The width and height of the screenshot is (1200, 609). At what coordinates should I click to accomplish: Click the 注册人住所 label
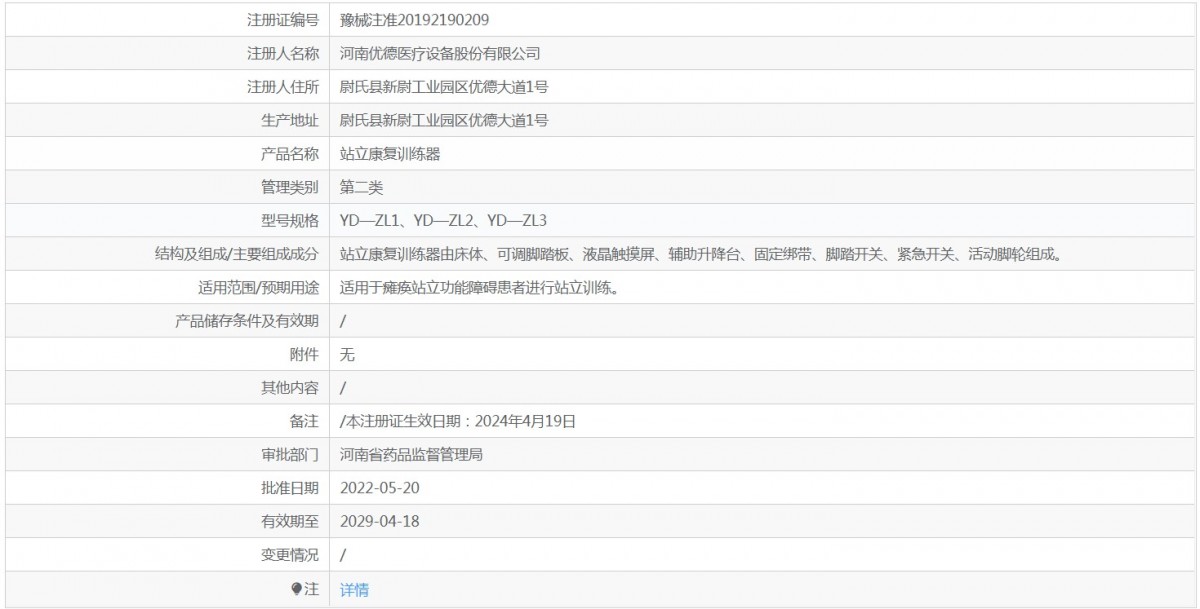pyautogui.click(x=283, y=87)
